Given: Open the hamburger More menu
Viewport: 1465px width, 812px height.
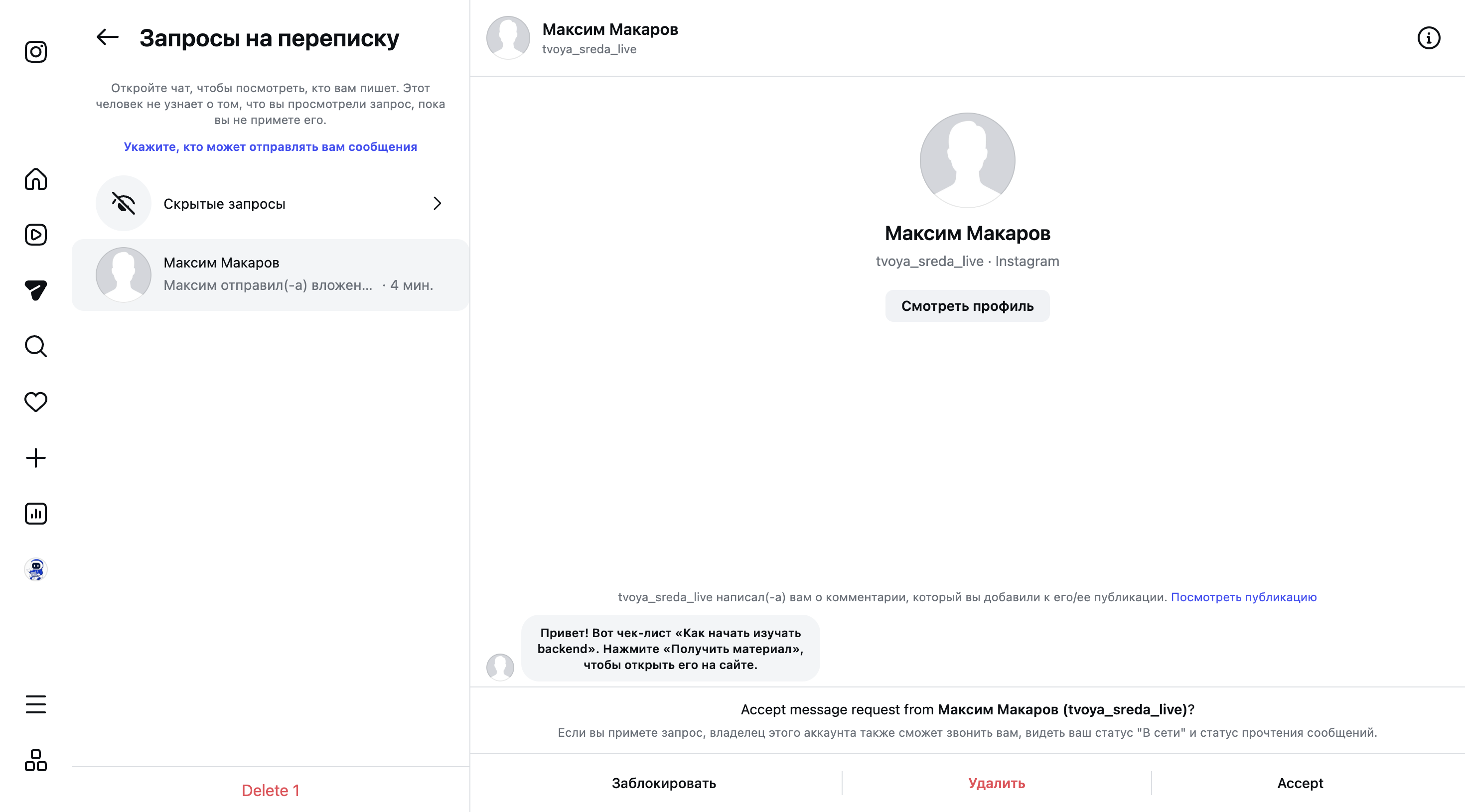Looking at the screenshot, I should (x=36, y=704).
